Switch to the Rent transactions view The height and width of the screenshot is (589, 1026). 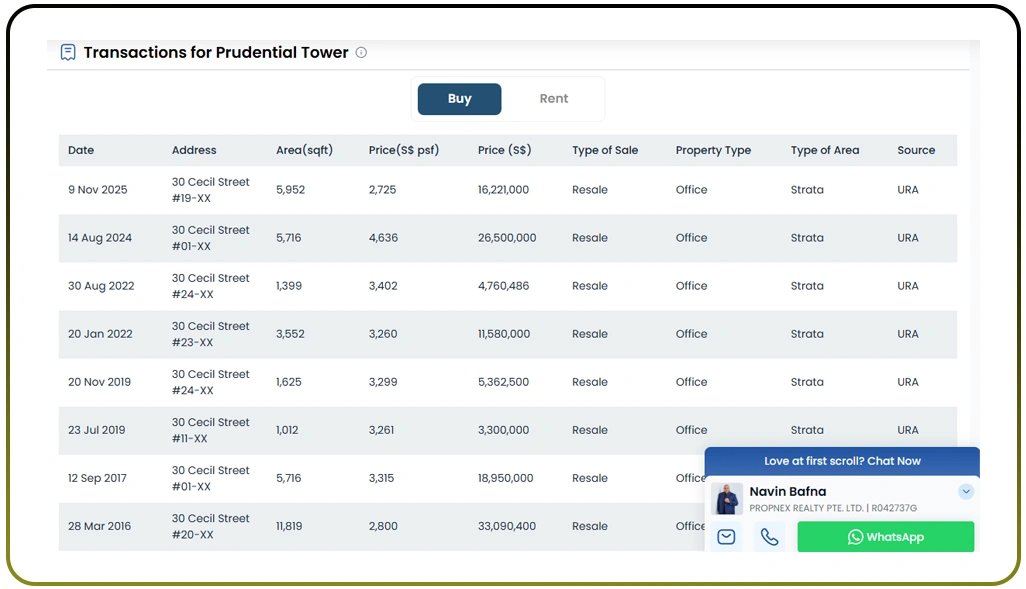point(554,98)
